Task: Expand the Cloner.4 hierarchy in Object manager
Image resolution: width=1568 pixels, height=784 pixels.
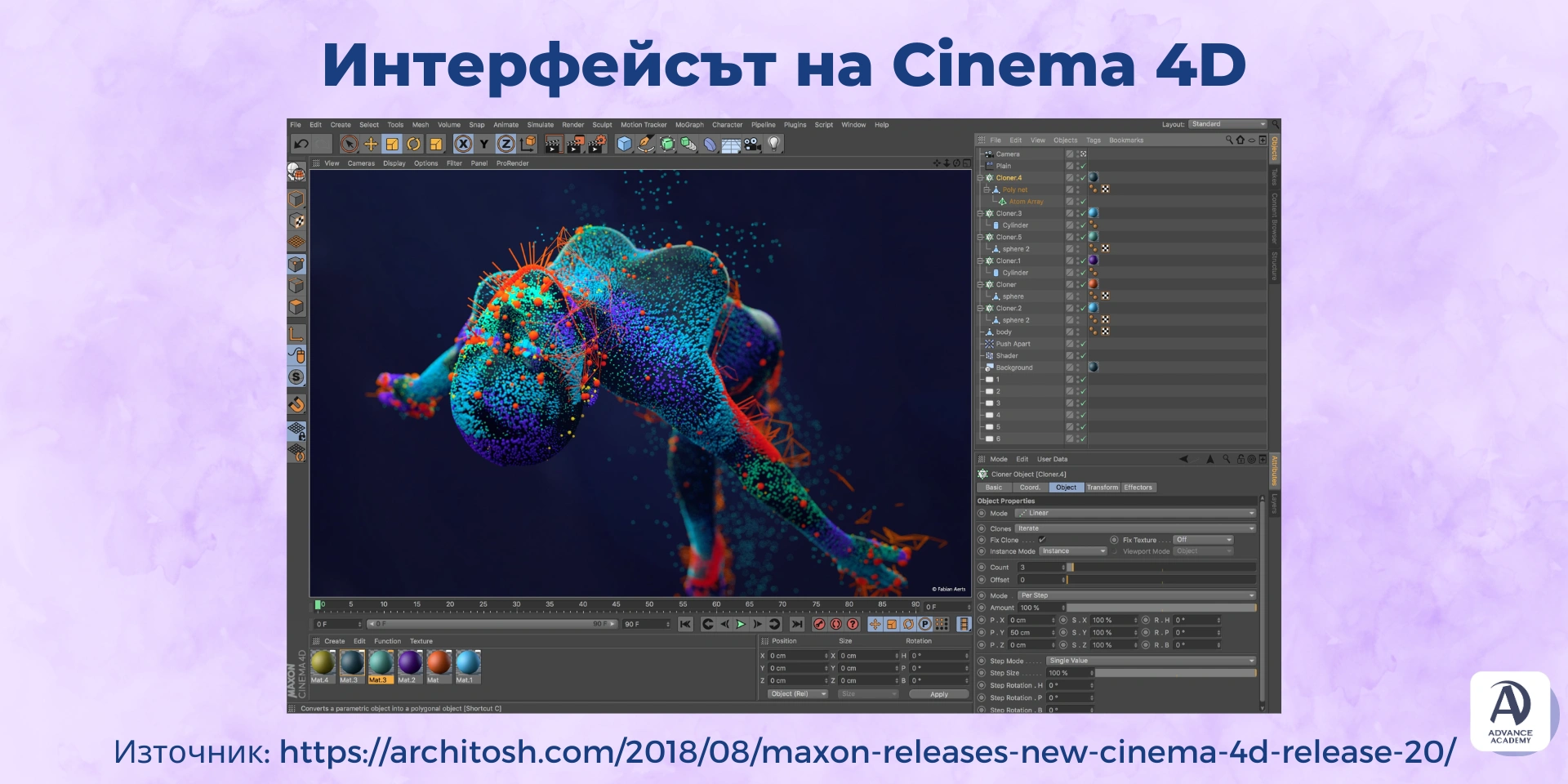Action: (979, 178)
